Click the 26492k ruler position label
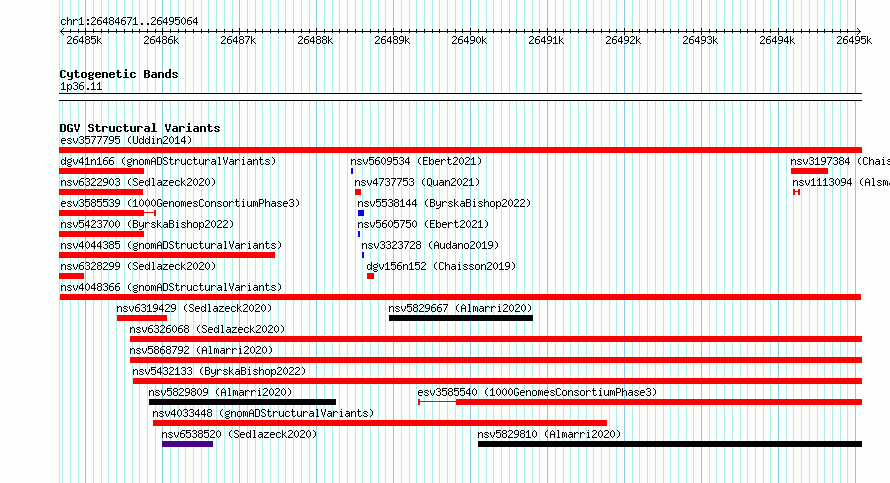The height and width of the screenshot is (483, 890). pyautogui.click(x=623, y=40)
